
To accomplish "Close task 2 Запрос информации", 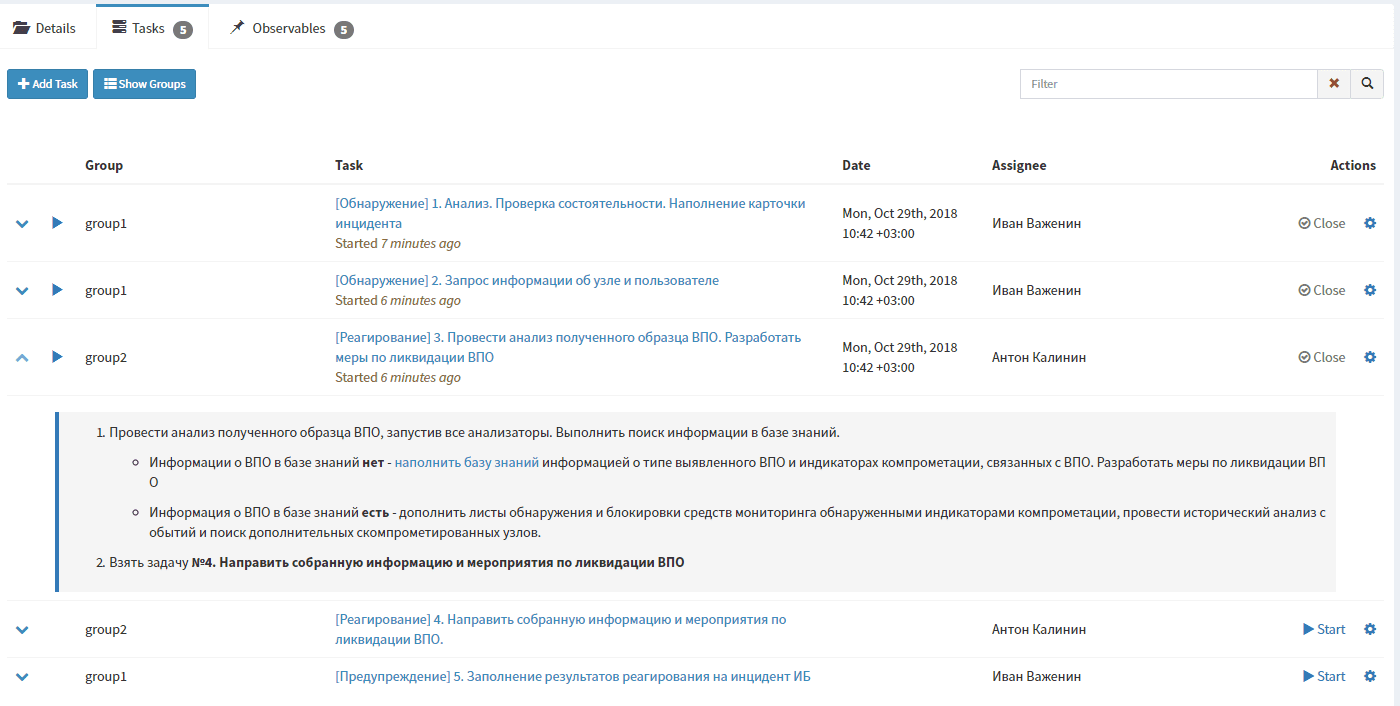I will pos(1322,290).
